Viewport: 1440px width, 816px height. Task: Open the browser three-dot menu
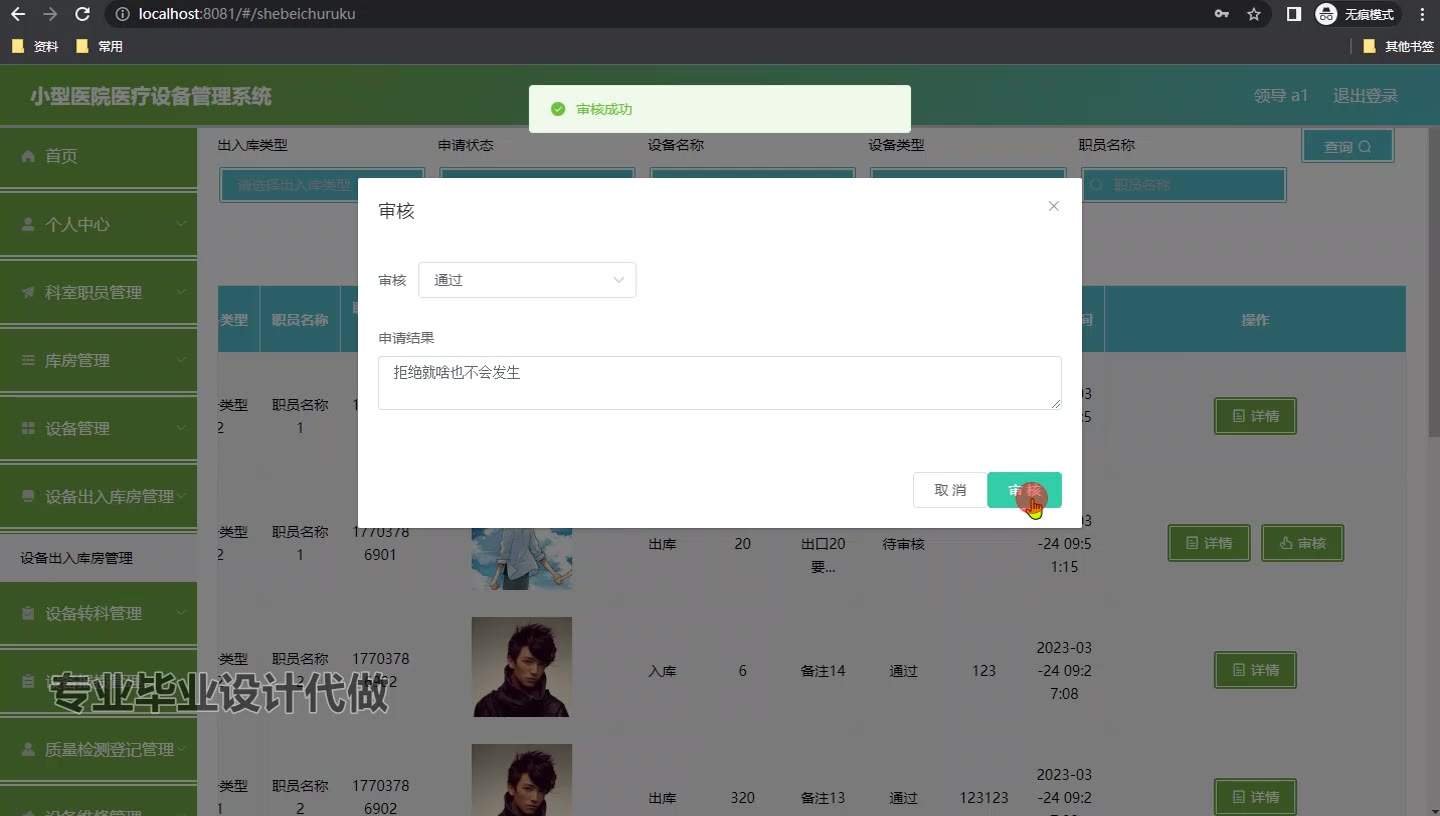coord(1422,14)
